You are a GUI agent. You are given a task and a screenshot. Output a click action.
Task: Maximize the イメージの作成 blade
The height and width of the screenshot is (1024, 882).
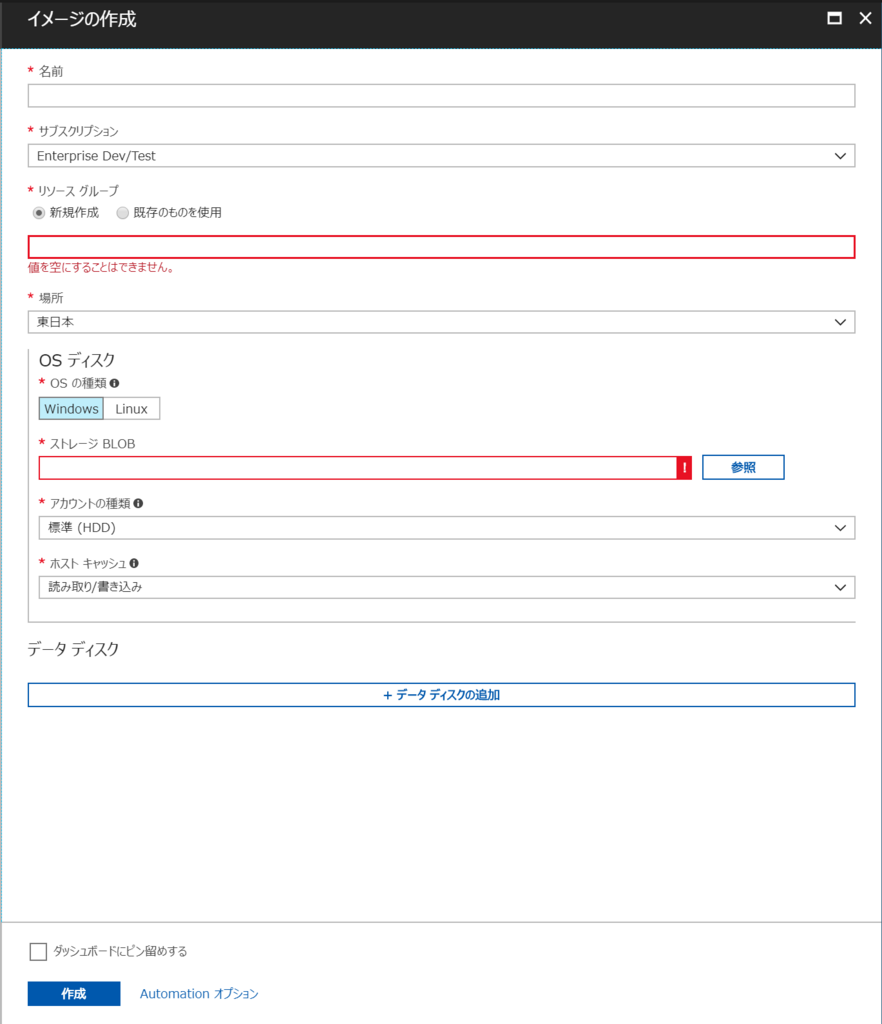[x=834, y=18]
